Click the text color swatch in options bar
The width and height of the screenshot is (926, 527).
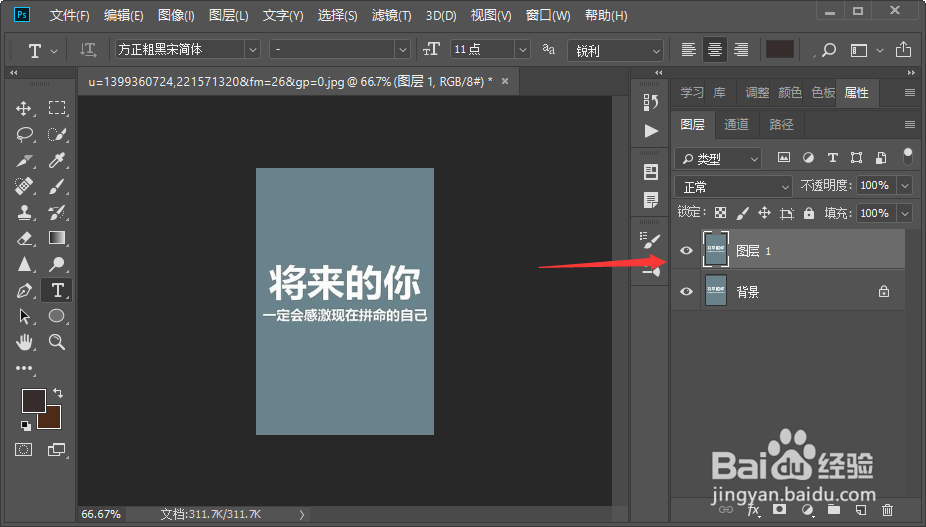pos(780,50)
